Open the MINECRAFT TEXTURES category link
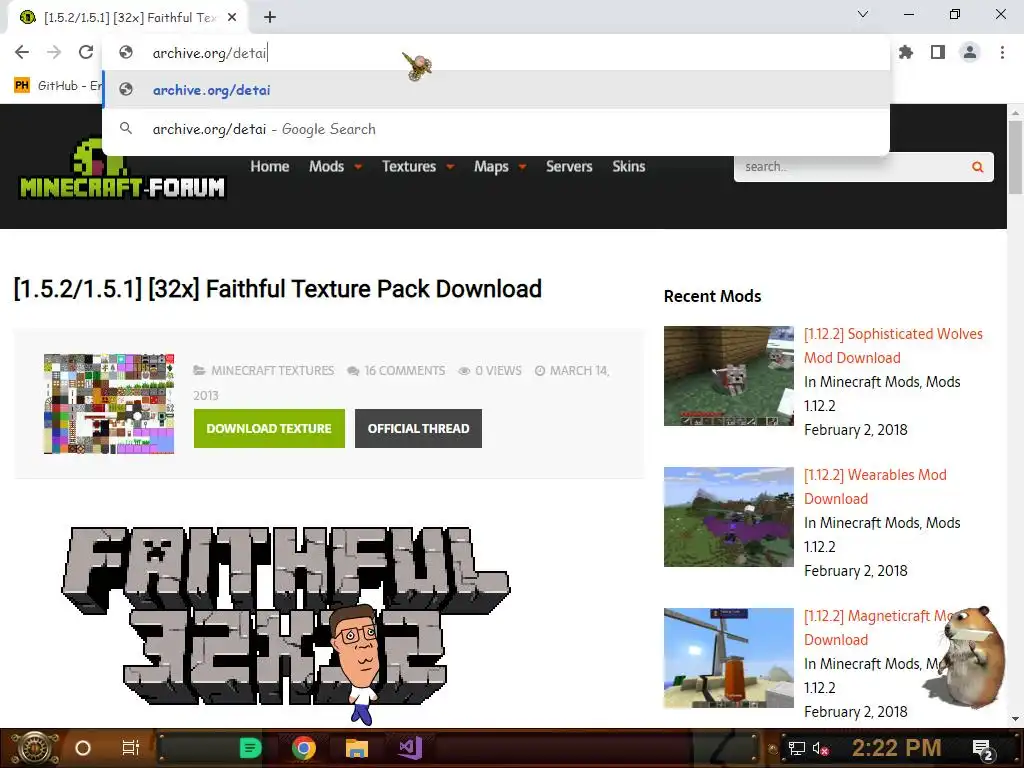 click(x=272, y=371)
